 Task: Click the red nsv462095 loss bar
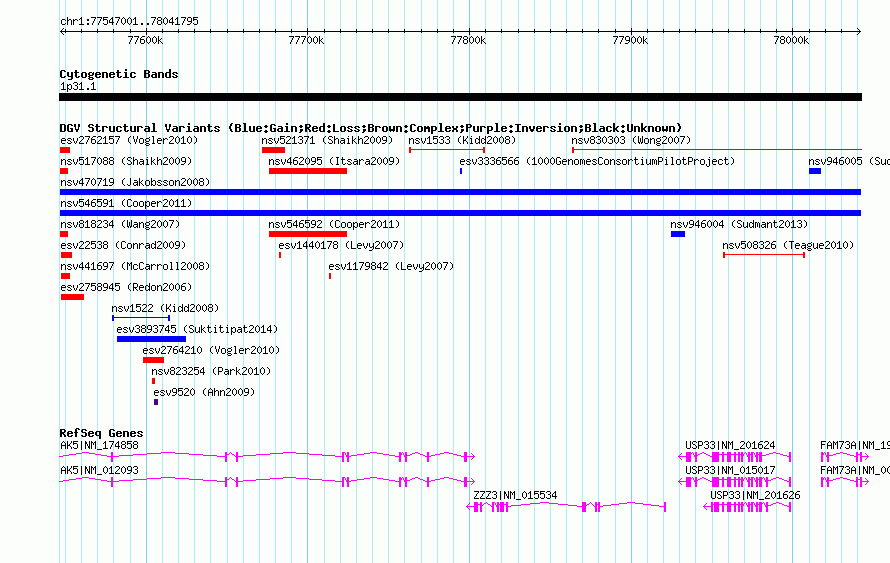tap(308, 171)
